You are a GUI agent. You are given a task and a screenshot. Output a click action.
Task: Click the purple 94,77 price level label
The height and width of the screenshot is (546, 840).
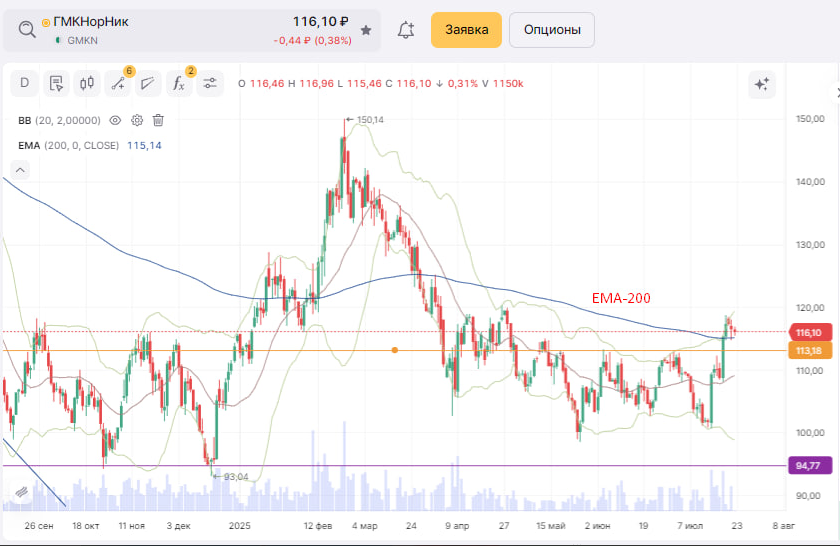(x=808, y=465)
